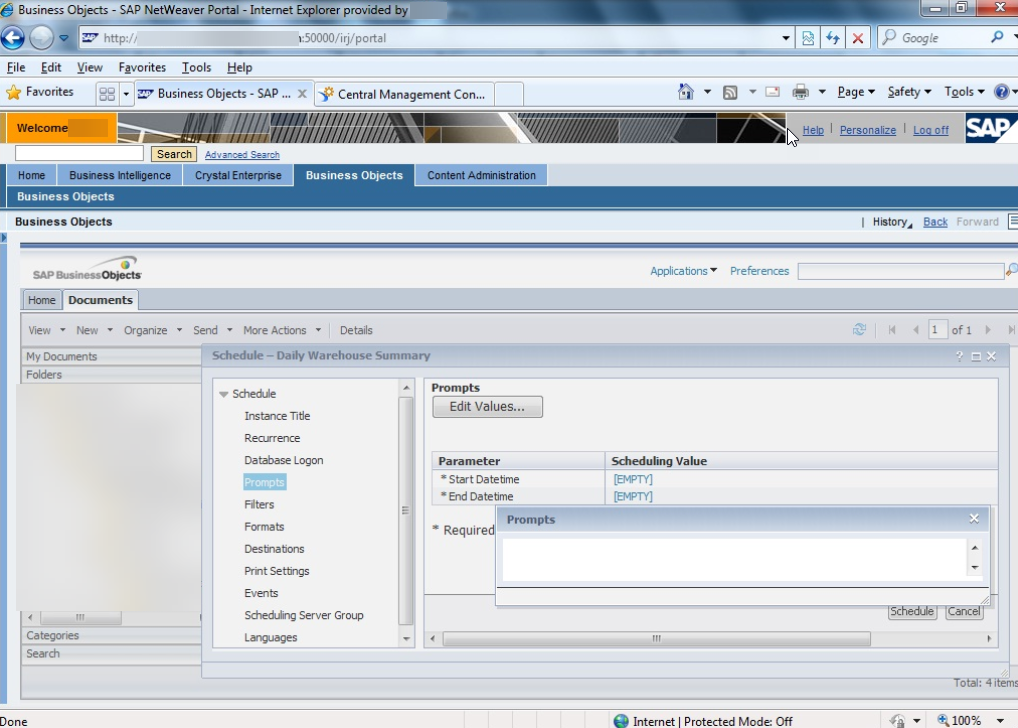Viewport: 1018px width, 728px height.
Task: Click the Preferences link
Action: 759,271
